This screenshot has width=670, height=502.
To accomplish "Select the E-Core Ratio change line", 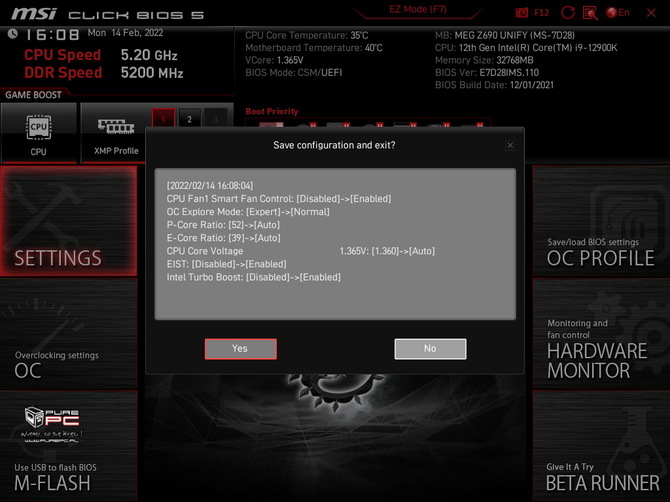I will click(223, 238).
